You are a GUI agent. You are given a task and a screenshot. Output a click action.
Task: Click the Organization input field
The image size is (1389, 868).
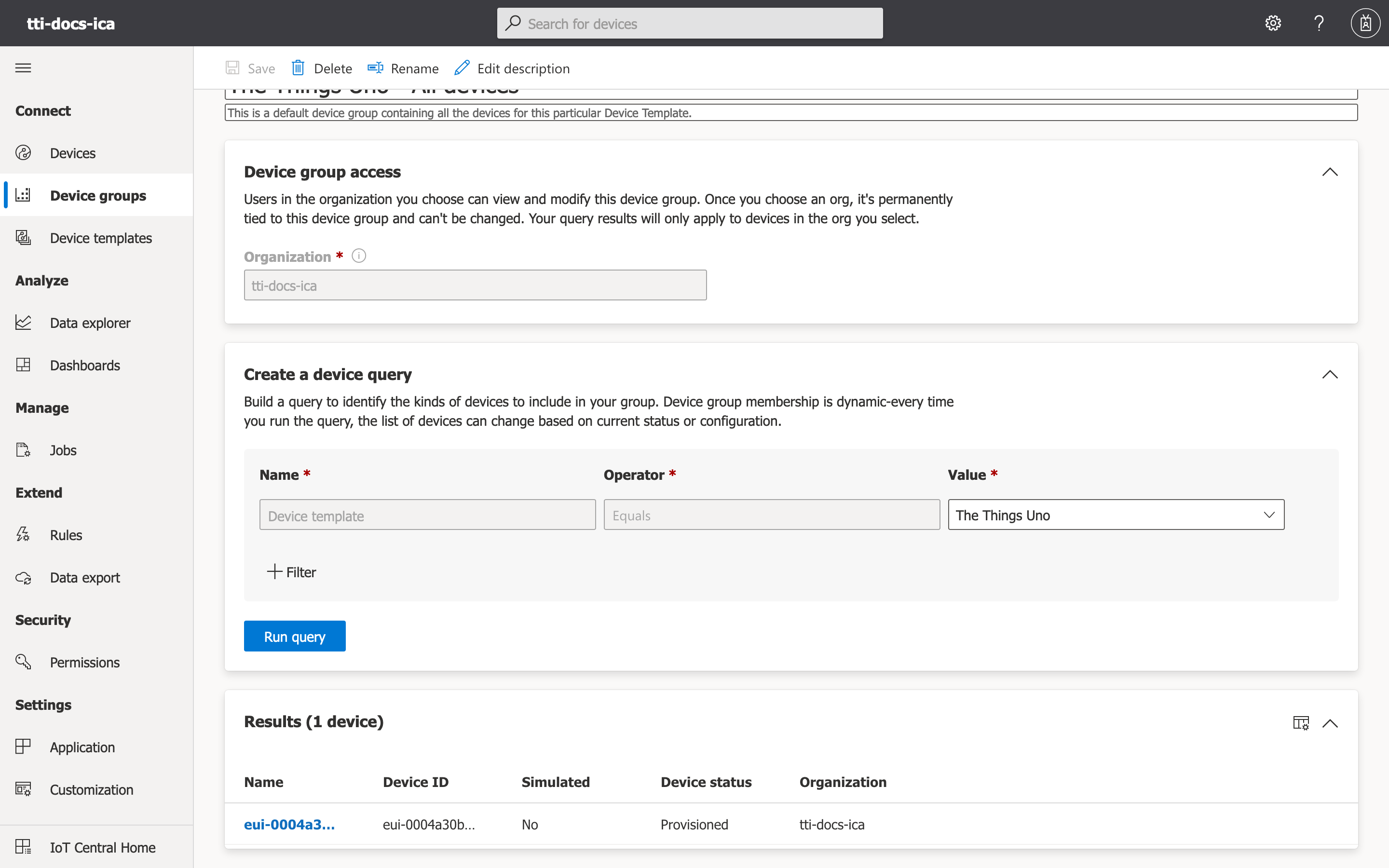coord(475,285)
